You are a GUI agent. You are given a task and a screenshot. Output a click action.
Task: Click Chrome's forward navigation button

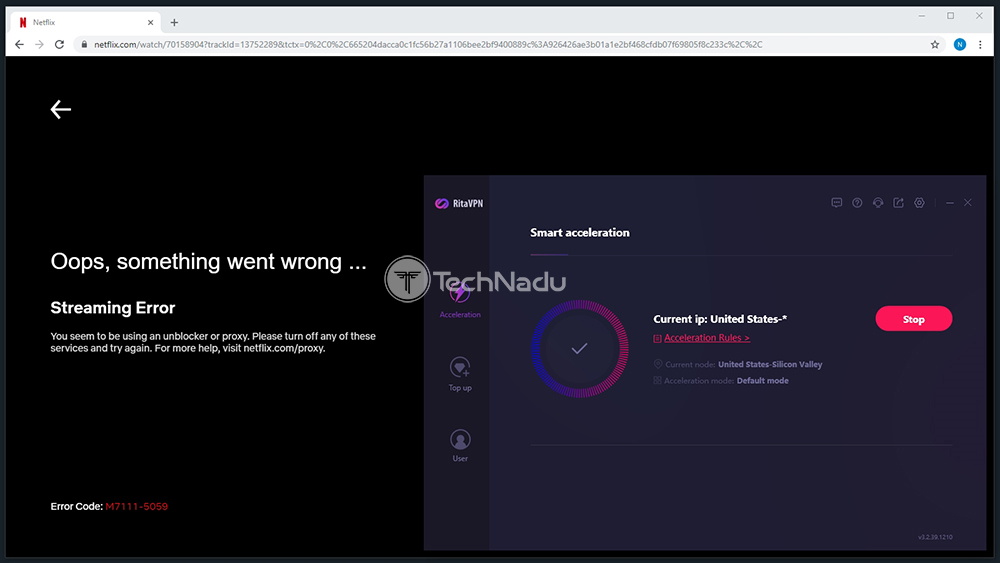[x=40, y=45]
